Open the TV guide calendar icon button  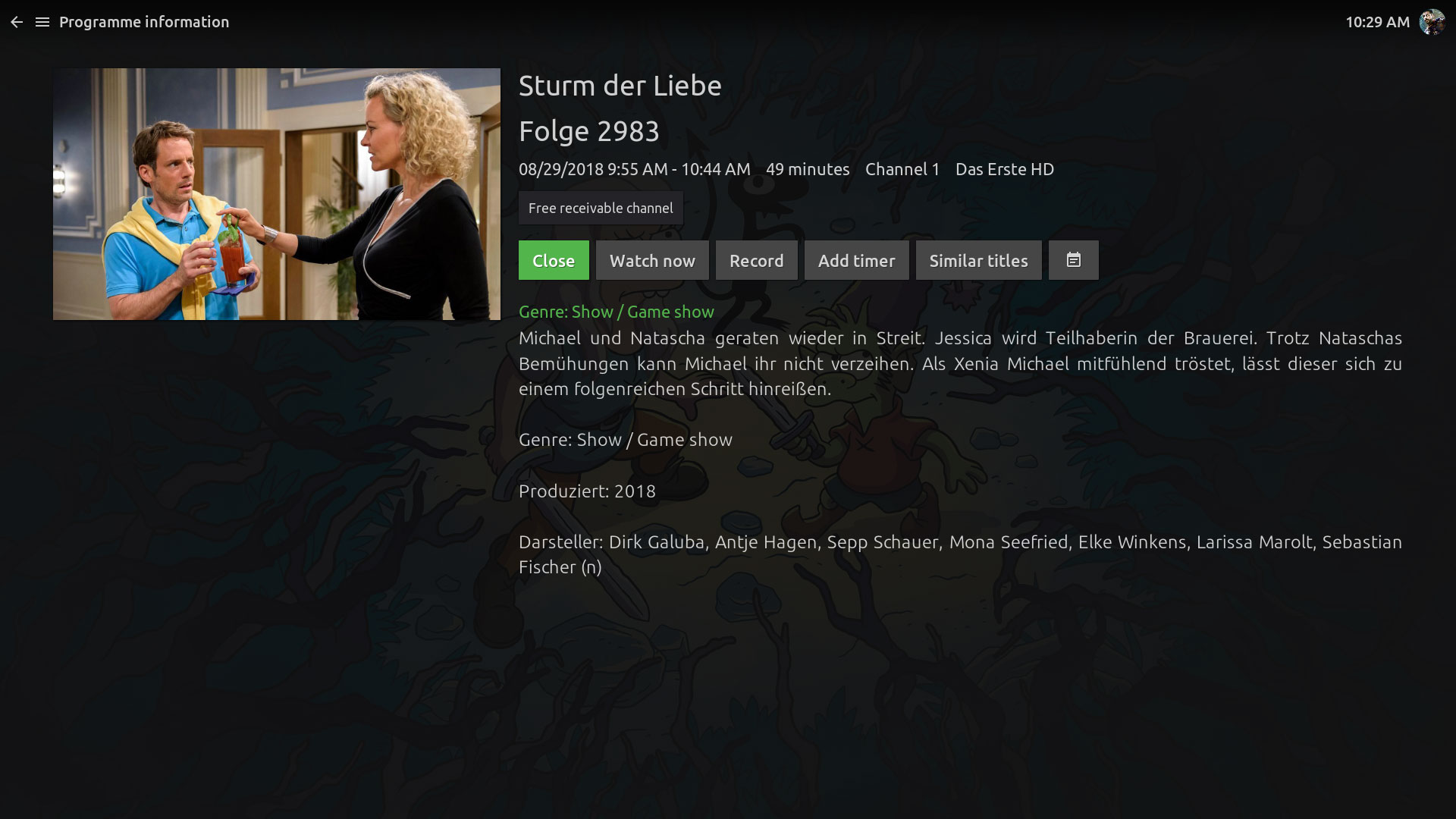pos(1073,260)
